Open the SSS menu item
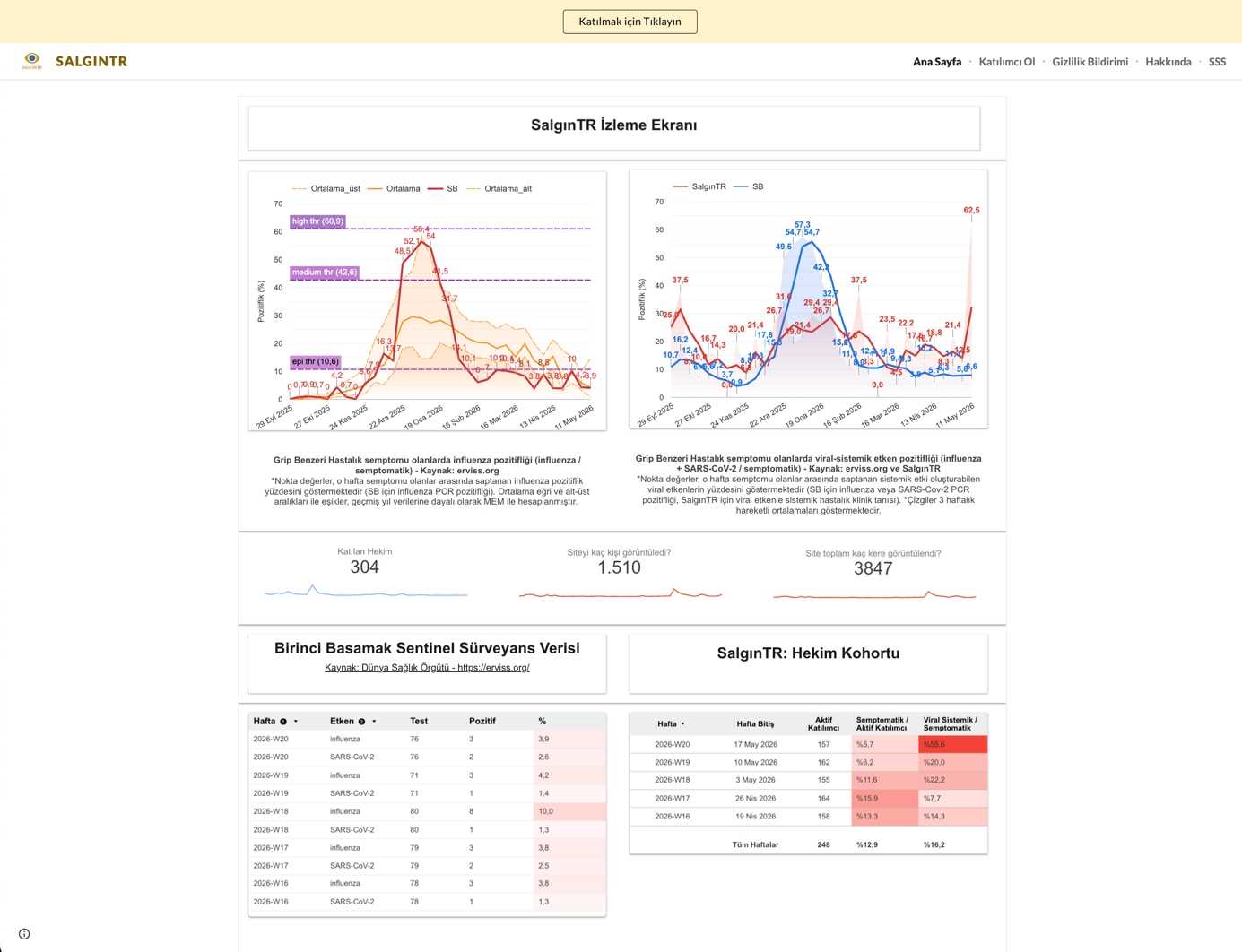 tap(1217, 62)
